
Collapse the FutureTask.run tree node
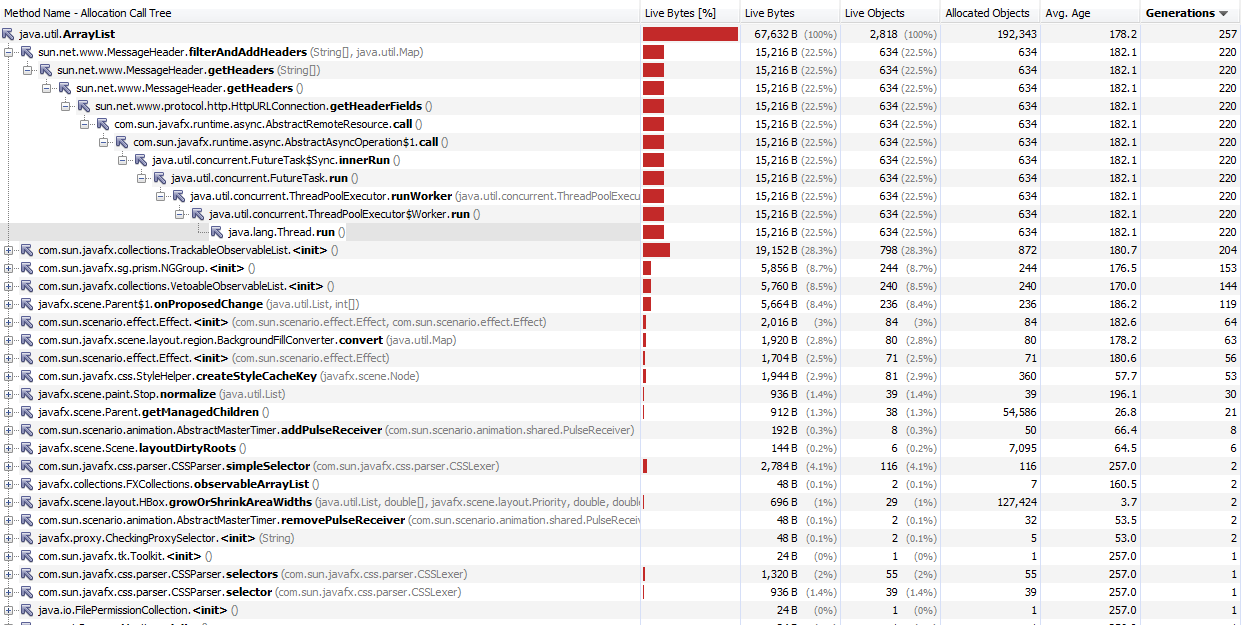click(x=142, y=178)
